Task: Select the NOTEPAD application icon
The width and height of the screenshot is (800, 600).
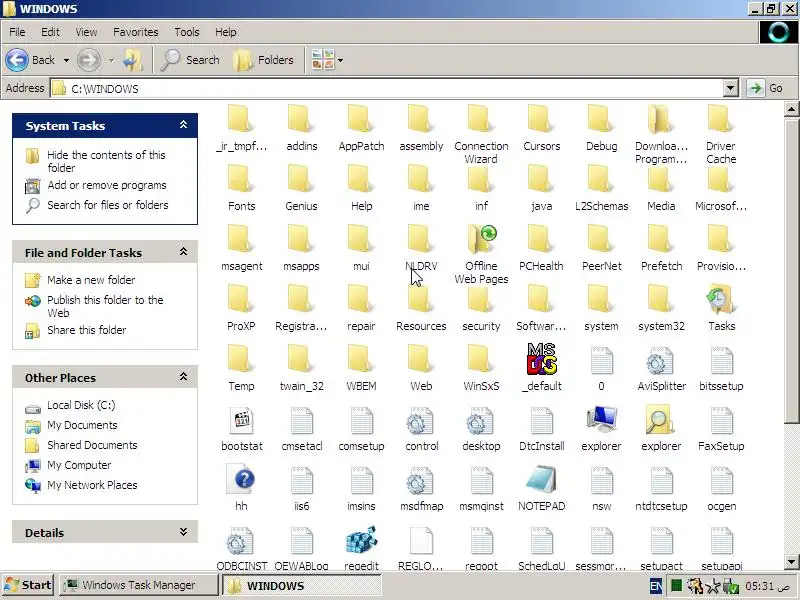Action: [x=541, y=480]
